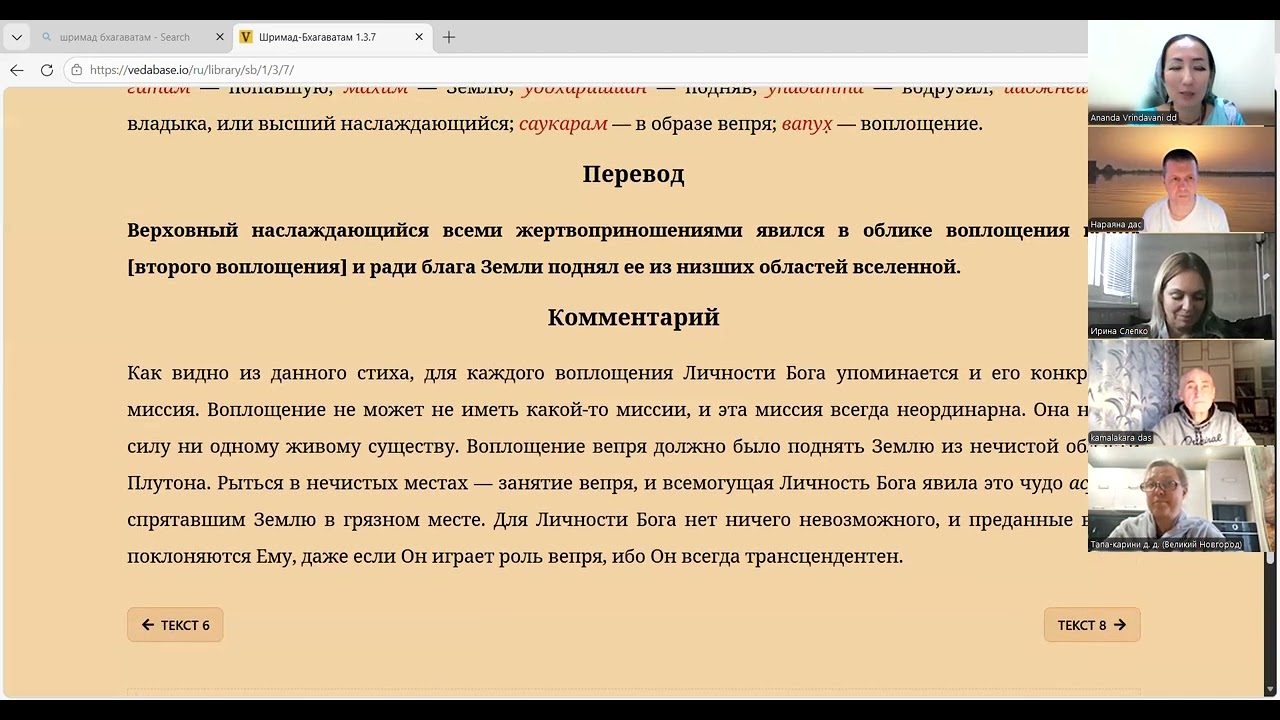1280x720 pixels.
Task: Close the шримад бхагаватам Search tab
Action: (x=220, y=37)
